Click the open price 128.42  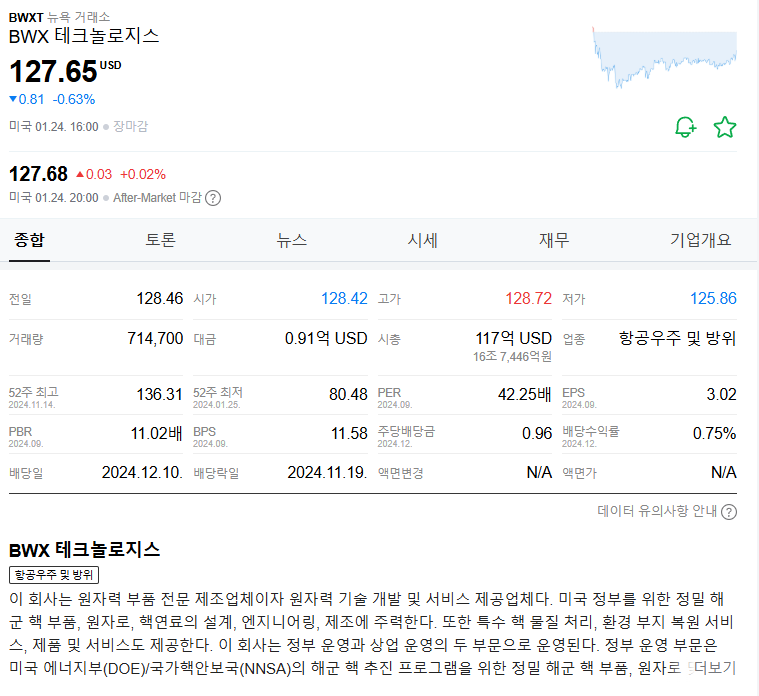344,299
